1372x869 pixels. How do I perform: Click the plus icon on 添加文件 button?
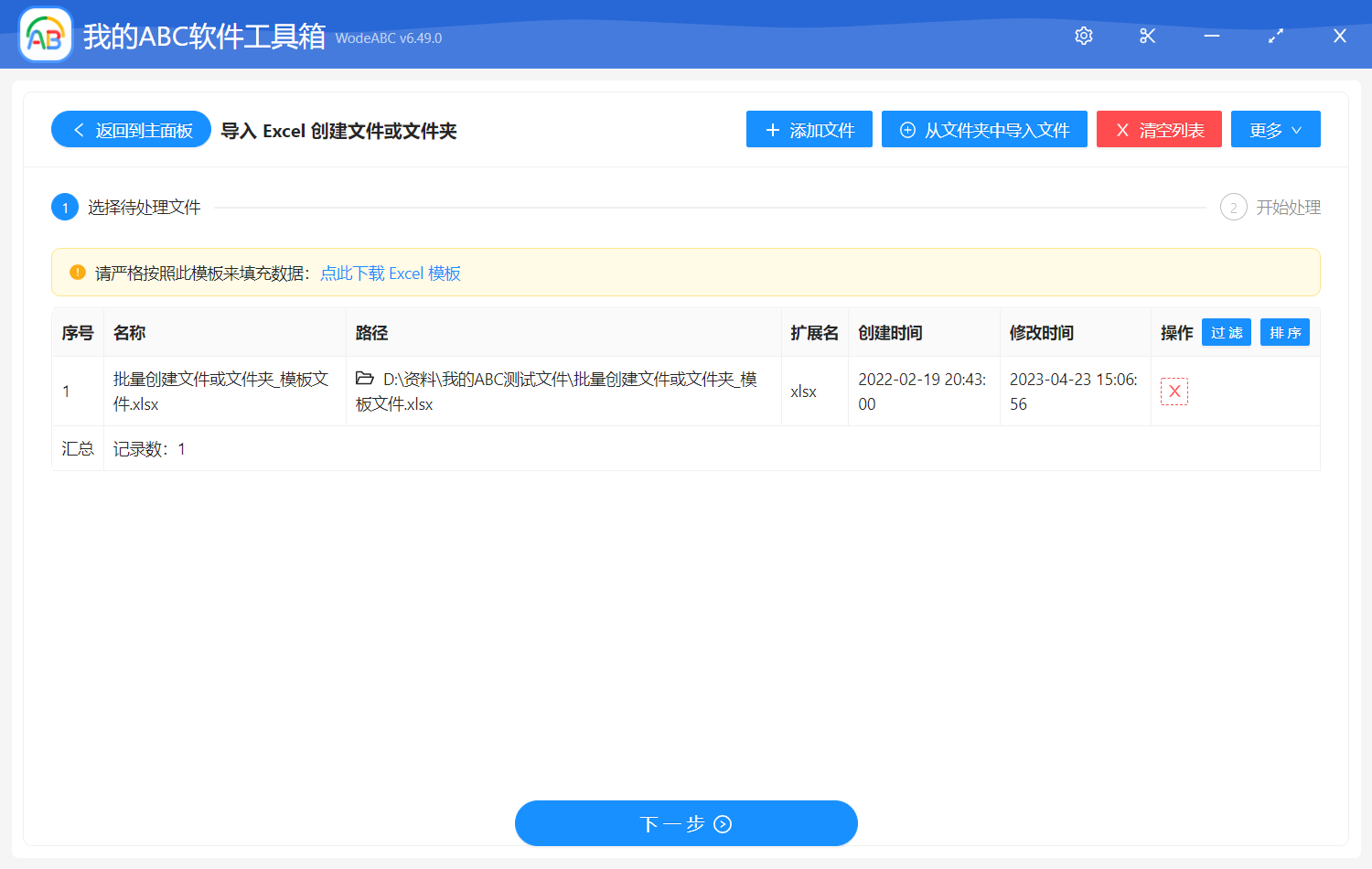point(771,129)
